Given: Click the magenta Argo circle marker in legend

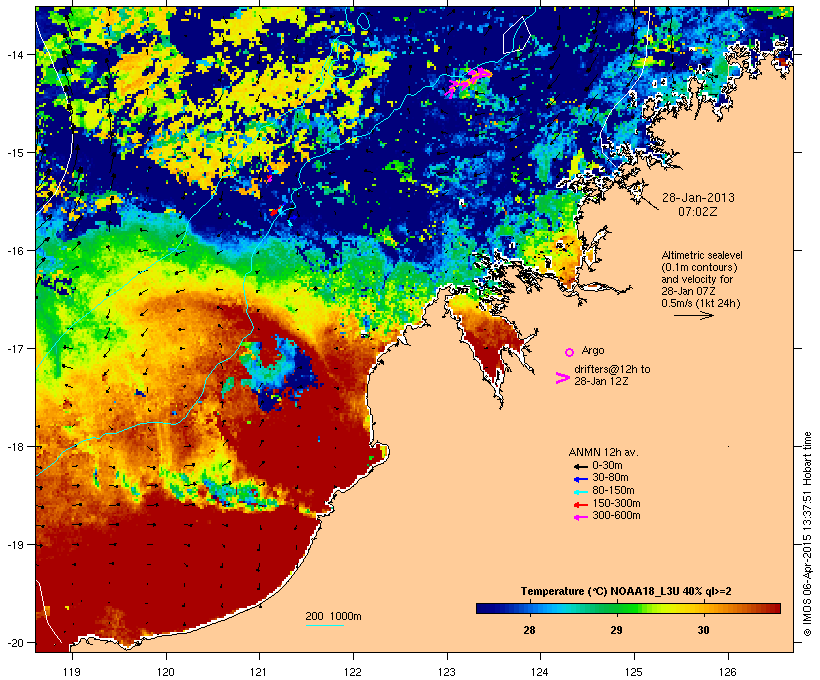Looking at the screenshot, I should (570, 353).
